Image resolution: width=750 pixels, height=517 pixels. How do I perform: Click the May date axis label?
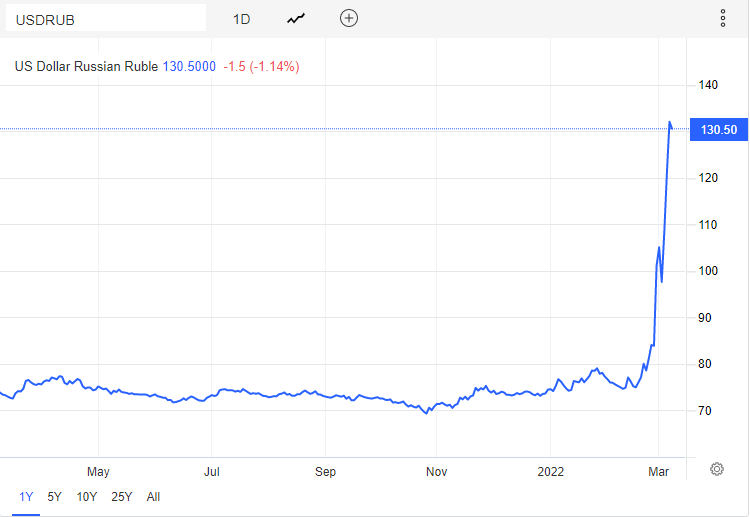click(98, 472)
